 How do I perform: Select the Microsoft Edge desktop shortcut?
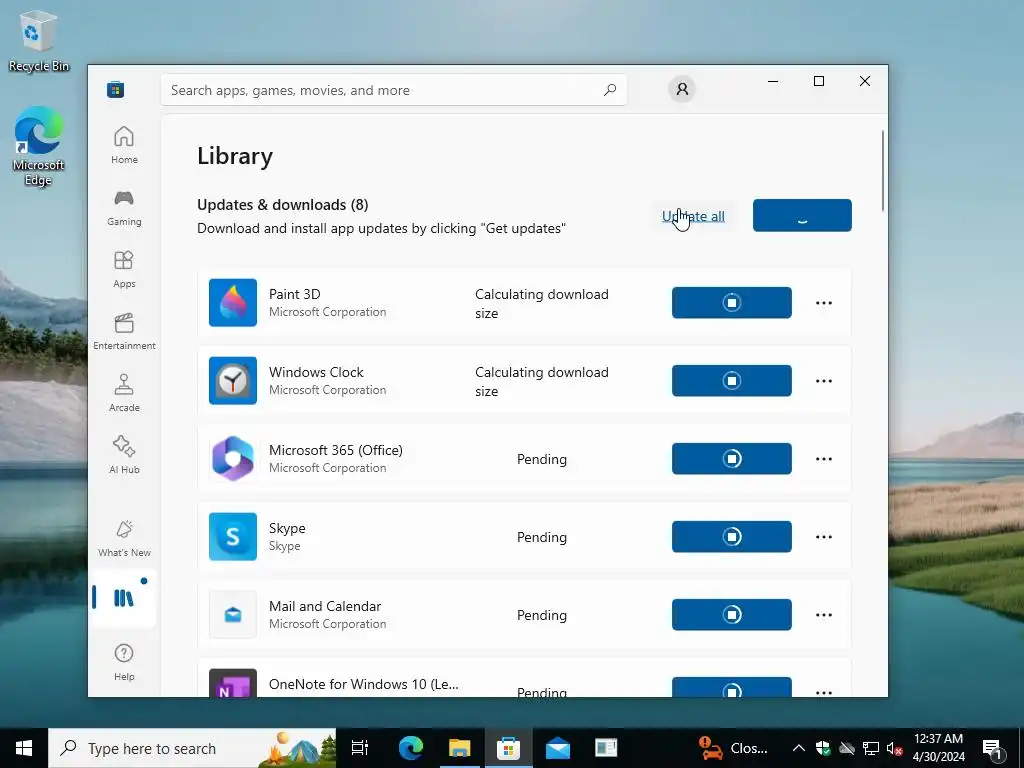pyautogui.click(x=39, y=146)
